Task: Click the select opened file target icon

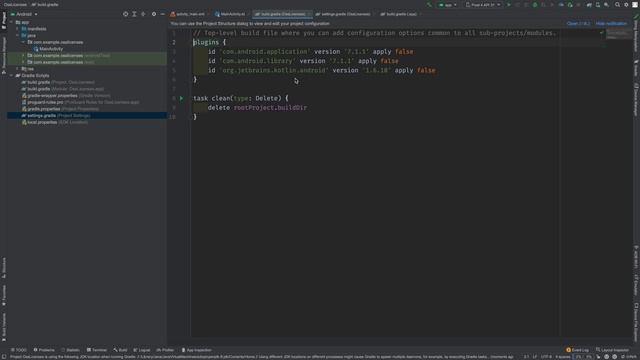Action: 125,14
